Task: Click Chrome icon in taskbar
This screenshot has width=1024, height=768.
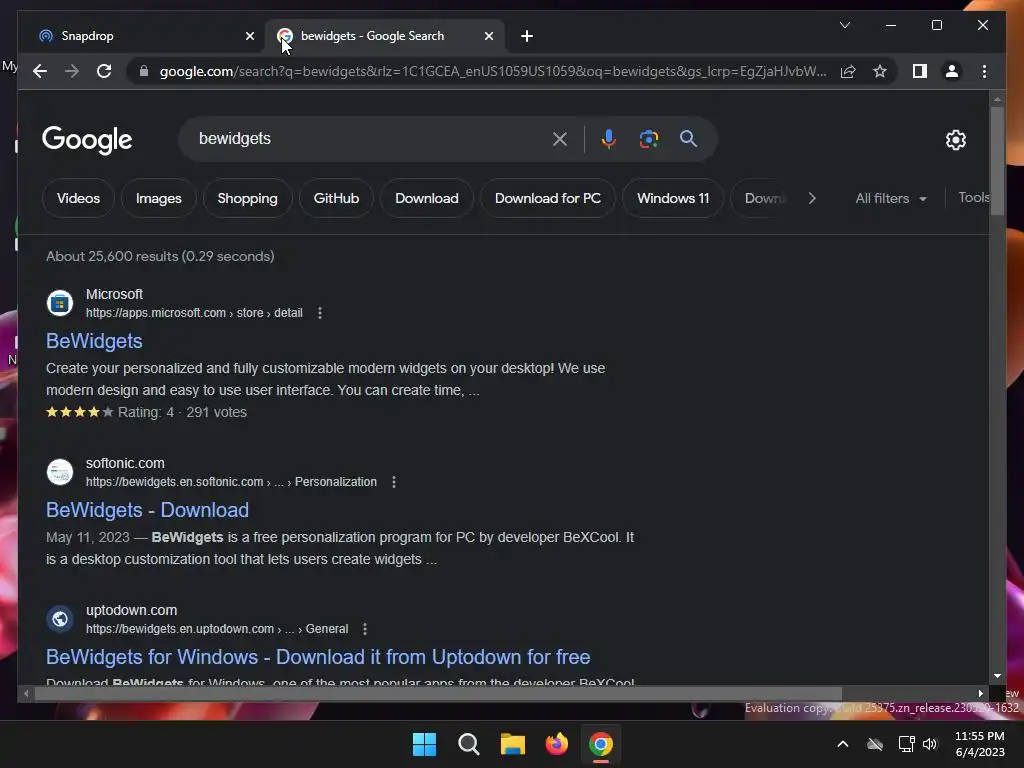Action: pyautogui.click(x=601, y=744)
